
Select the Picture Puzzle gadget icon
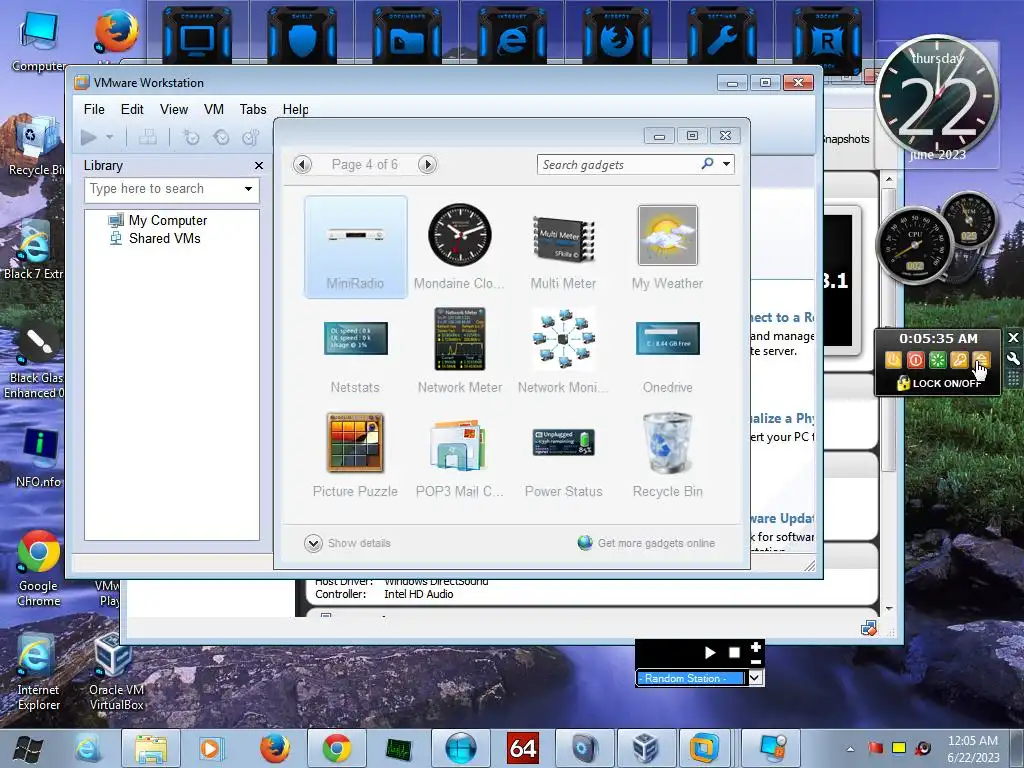pyautogui.click(x=355, y=442)
